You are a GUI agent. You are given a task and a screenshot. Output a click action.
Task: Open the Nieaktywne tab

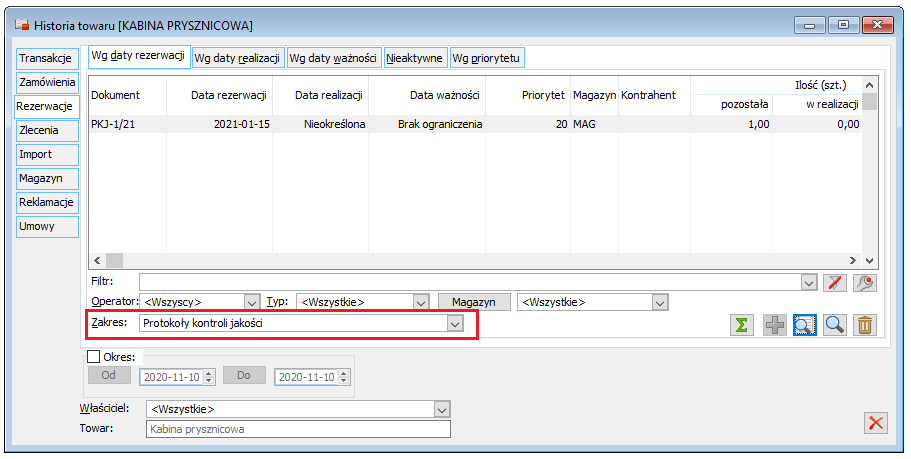(x=415, y=58)
